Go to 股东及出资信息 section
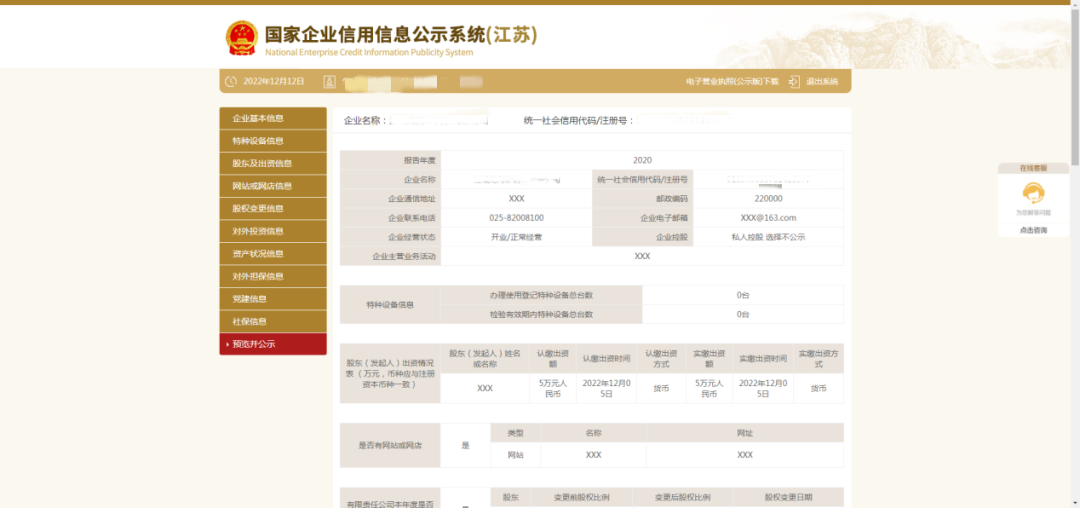The width and height of the screenshot is (1080, 508). [272, 163]
